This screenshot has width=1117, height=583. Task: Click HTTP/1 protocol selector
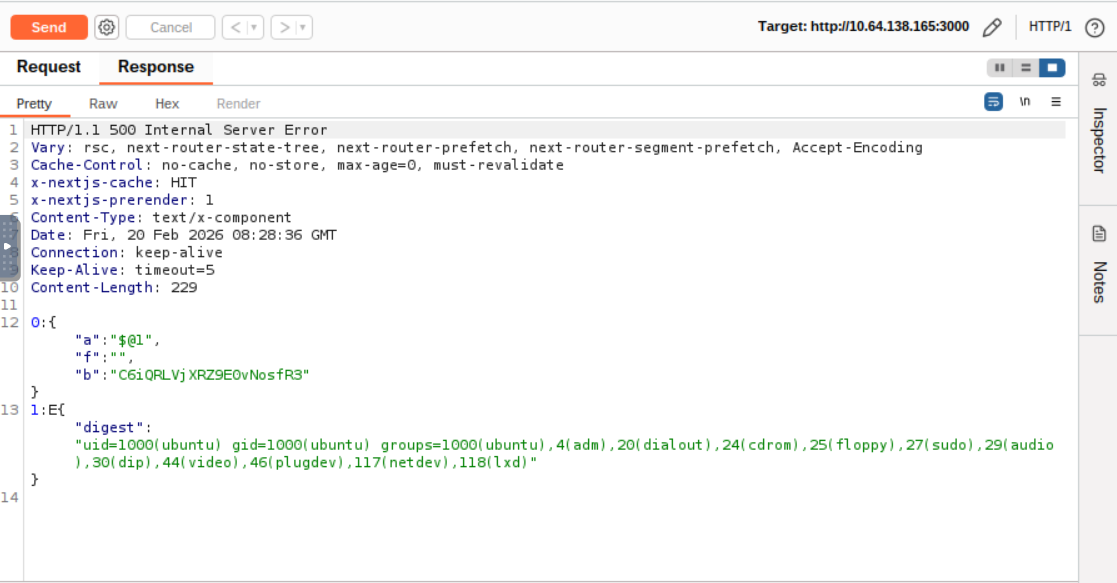pos(1049,27)
